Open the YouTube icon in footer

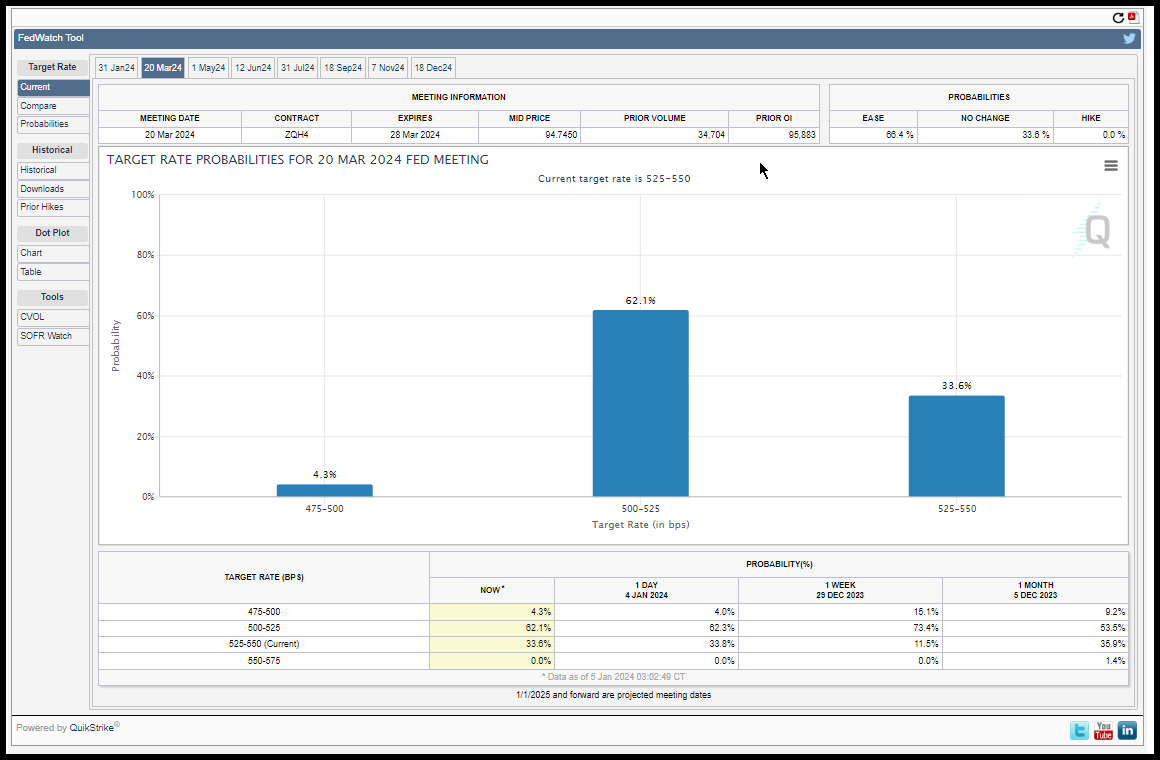tap(1103, 730)
